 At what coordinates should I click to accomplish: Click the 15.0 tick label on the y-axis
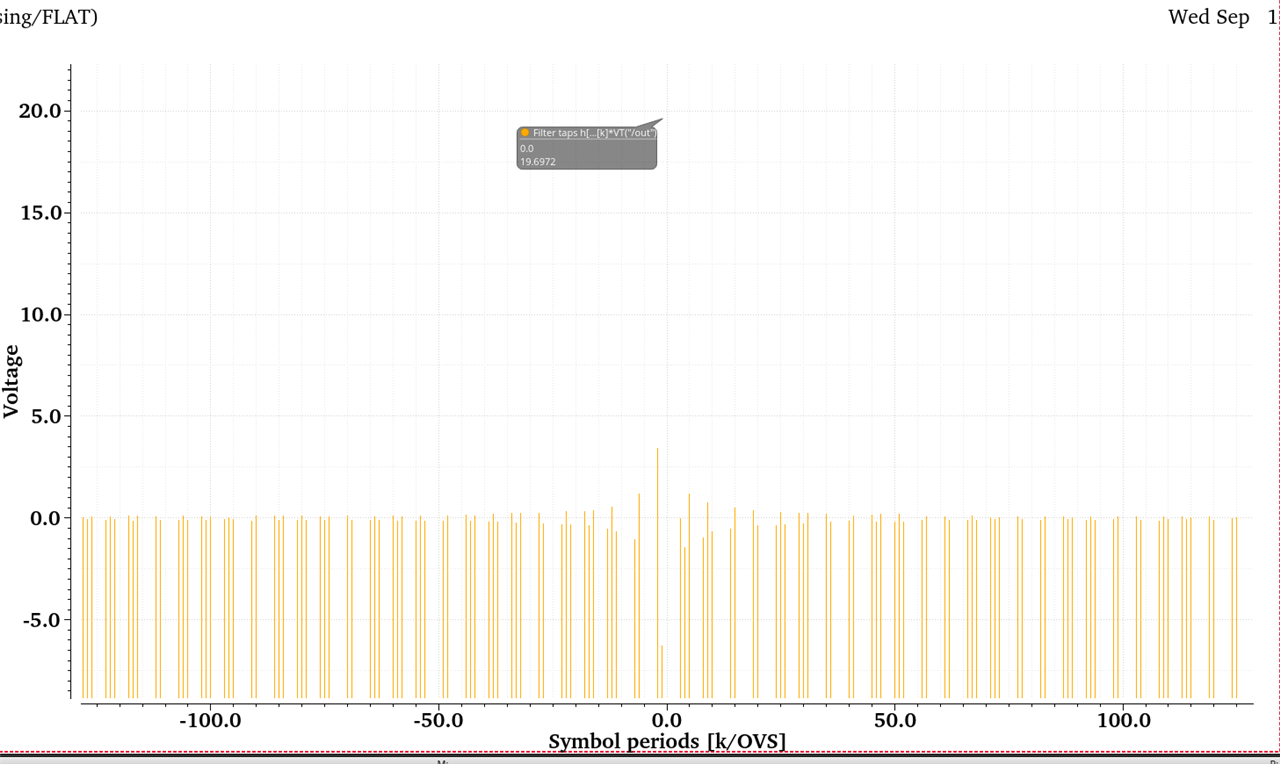point(40,213)
